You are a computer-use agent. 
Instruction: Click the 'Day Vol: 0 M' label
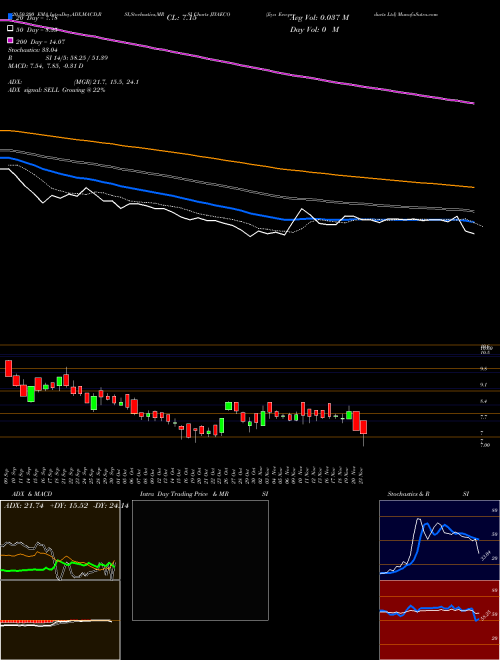(314, 29)
